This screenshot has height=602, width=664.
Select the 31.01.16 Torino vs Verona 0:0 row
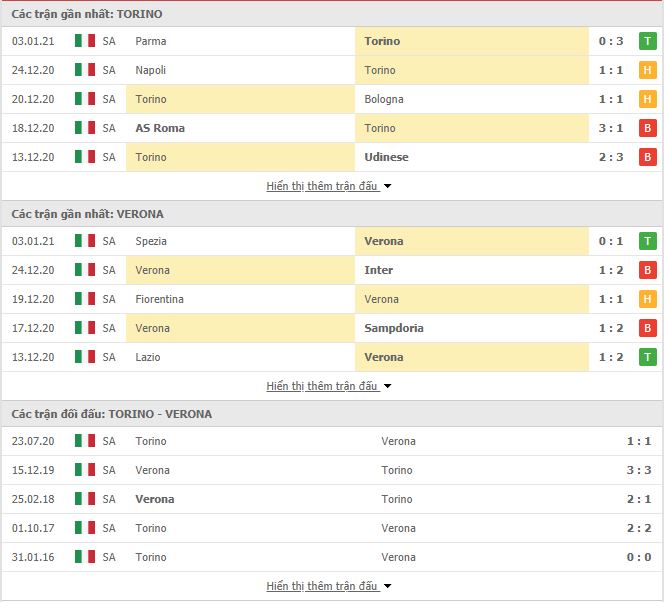pyautogui.click(x=332, y=557)
